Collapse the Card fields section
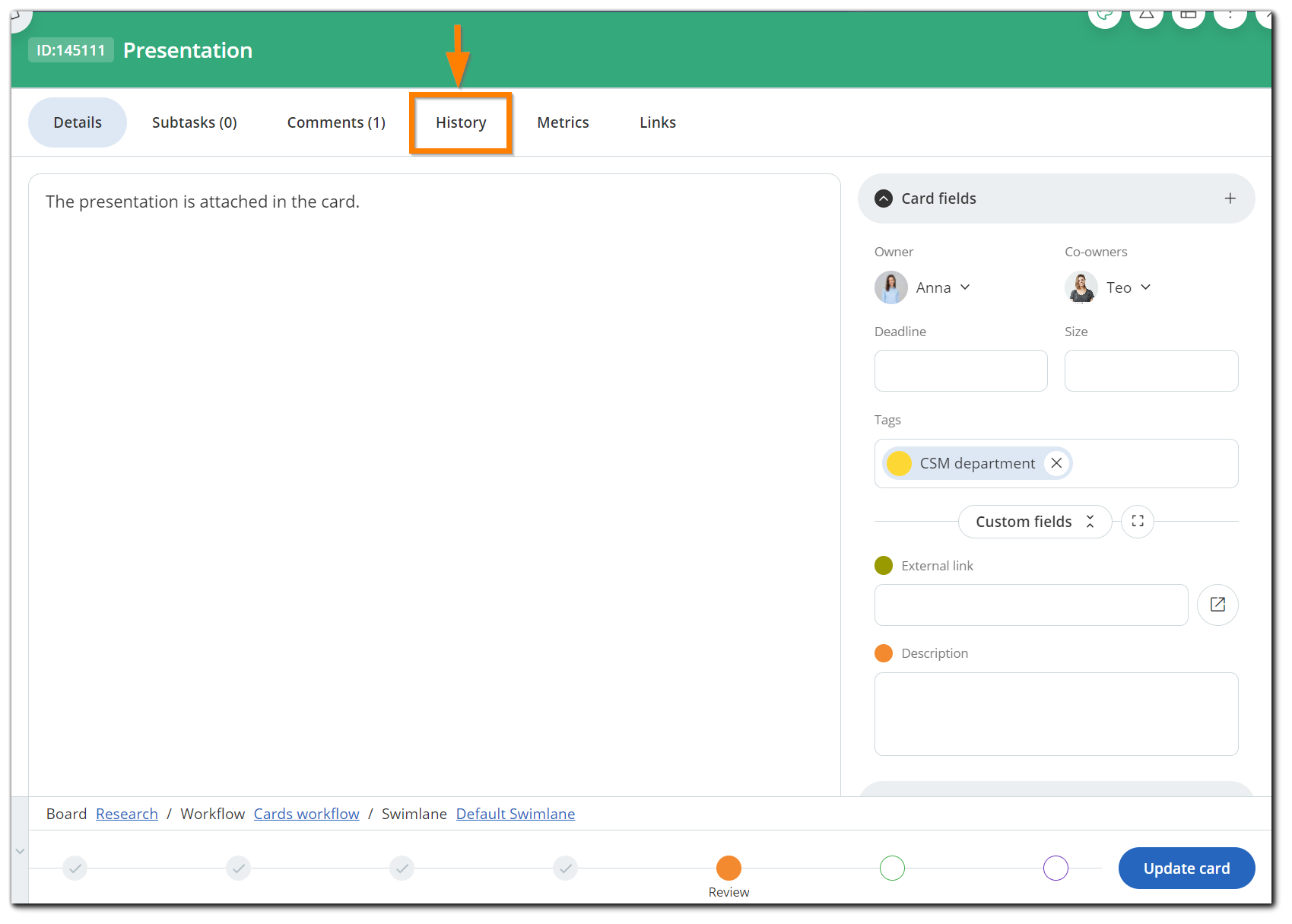Screen dimensions: 1292x924 tap(883, 198)
